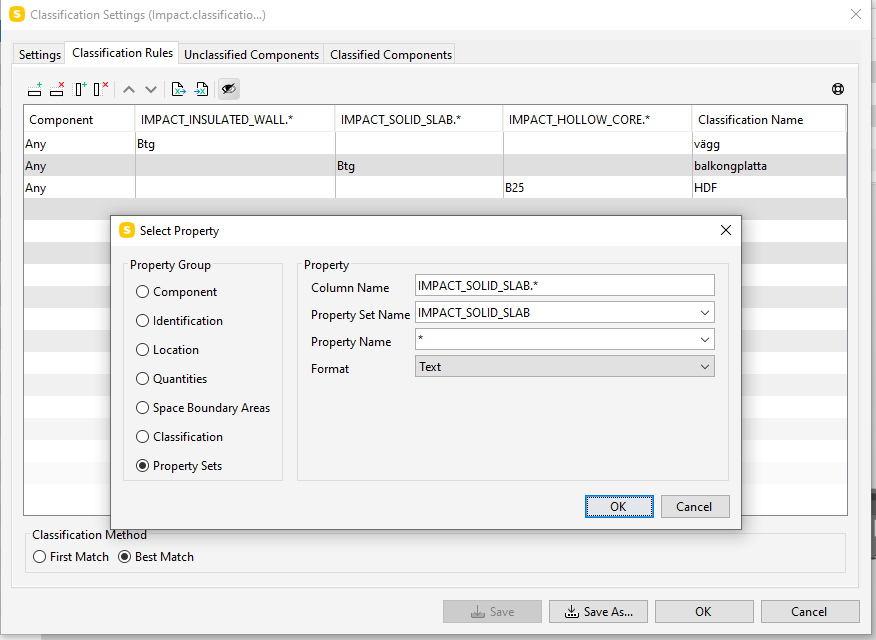Image resolution: width=876 pixels, height=640 pixels.
Task: Remove the selected column
Action: (101, 89)
